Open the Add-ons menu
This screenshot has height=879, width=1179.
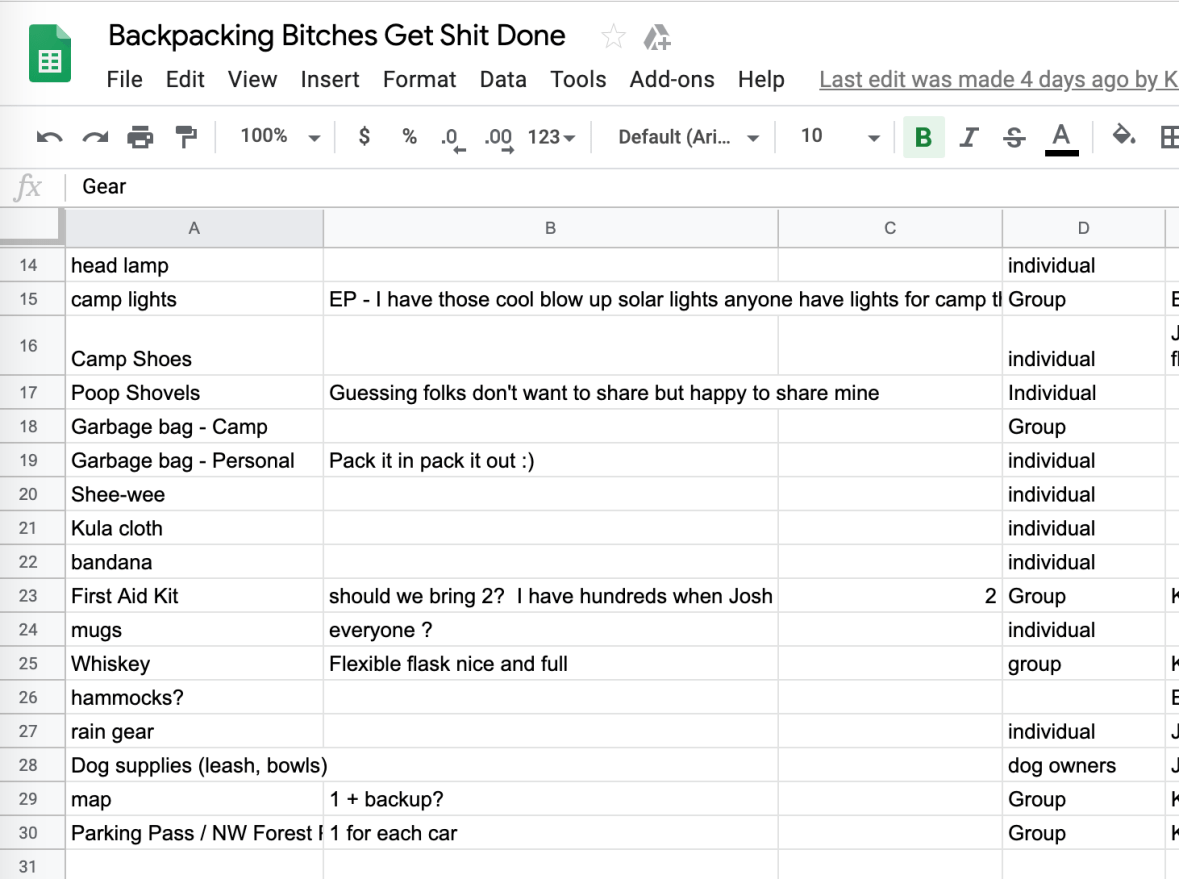(672, 79)
